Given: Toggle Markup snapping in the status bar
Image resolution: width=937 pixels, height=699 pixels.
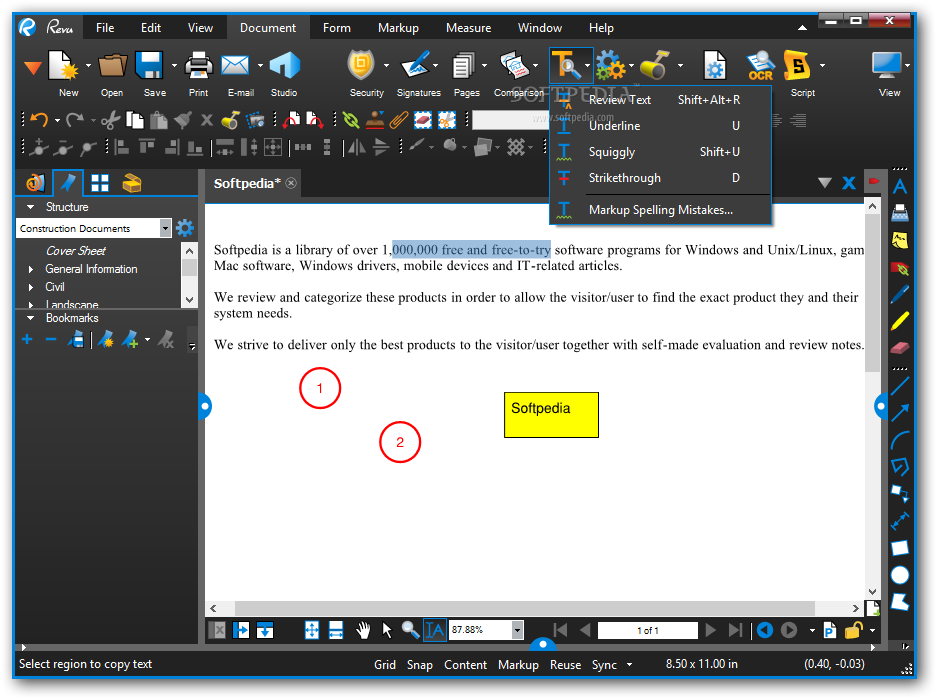Looking at the screenshot, I should point(518,664).
